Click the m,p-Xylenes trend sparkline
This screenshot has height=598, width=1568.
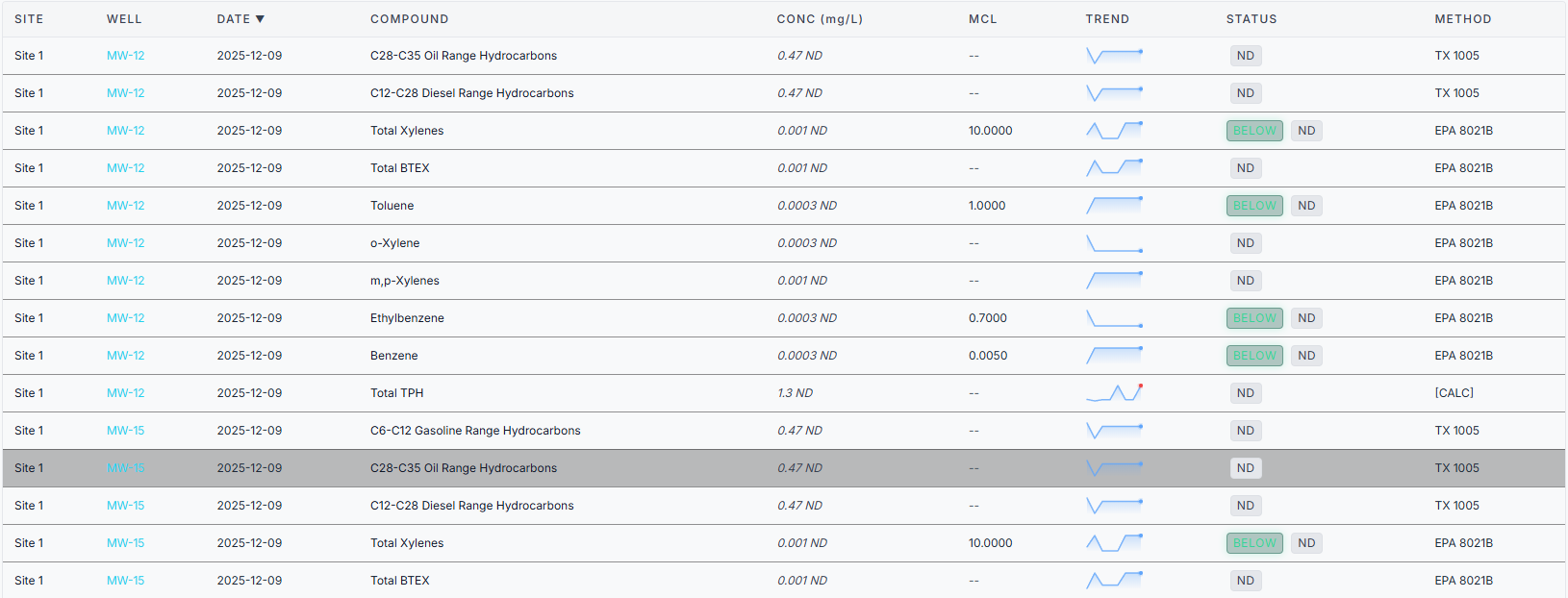1114,281
